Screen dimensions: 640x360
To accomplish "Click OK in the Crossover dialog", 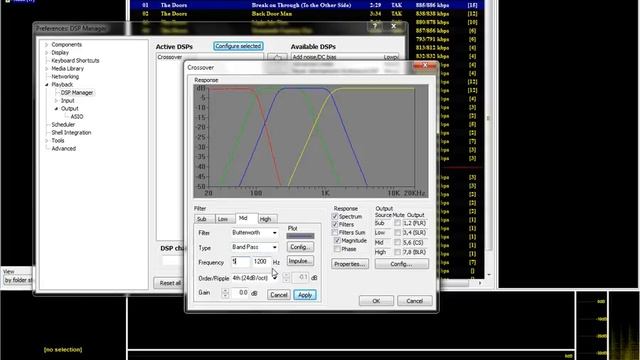I will pyautogui.click(x=376, y=301).
